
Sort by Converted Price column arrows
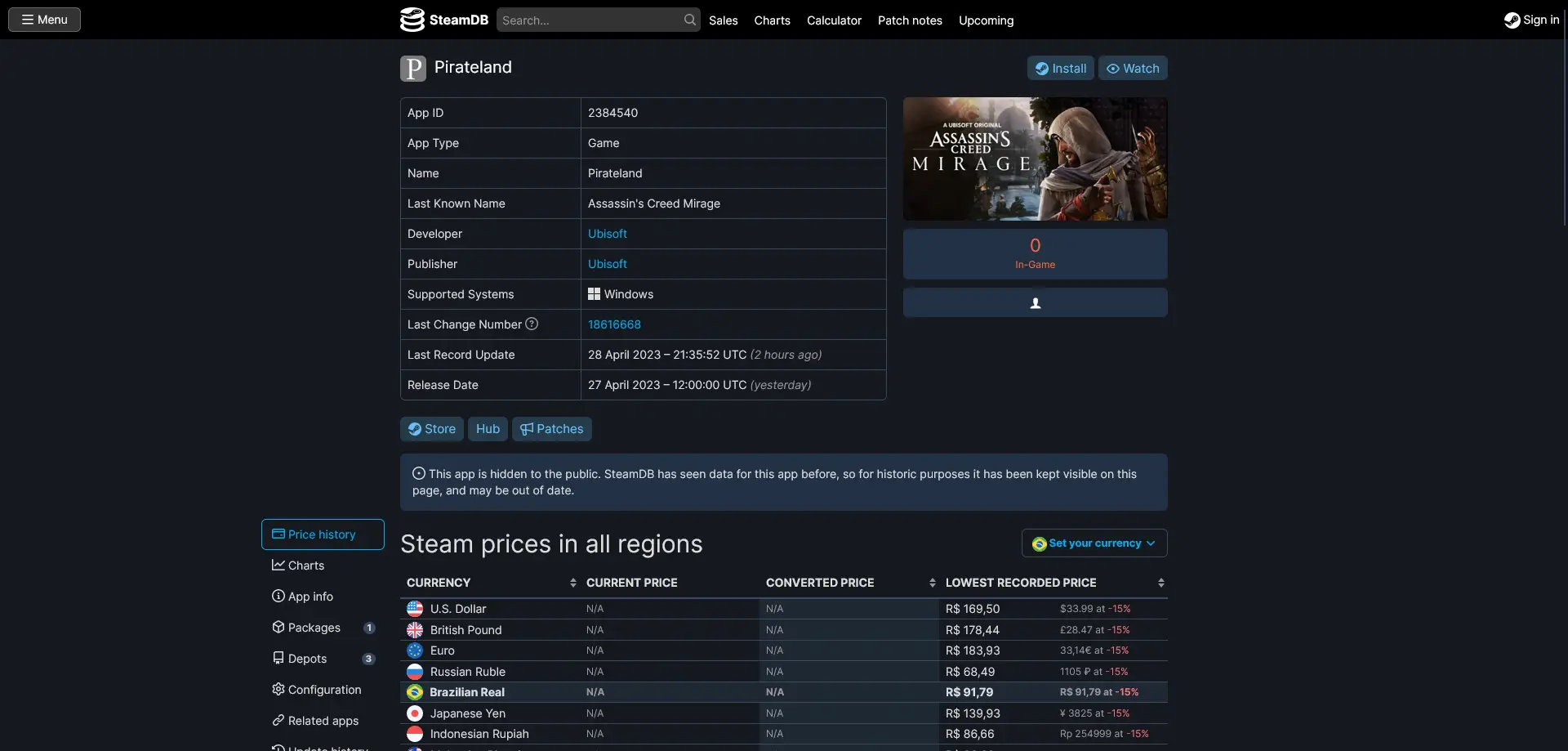(x=932, y=583)
